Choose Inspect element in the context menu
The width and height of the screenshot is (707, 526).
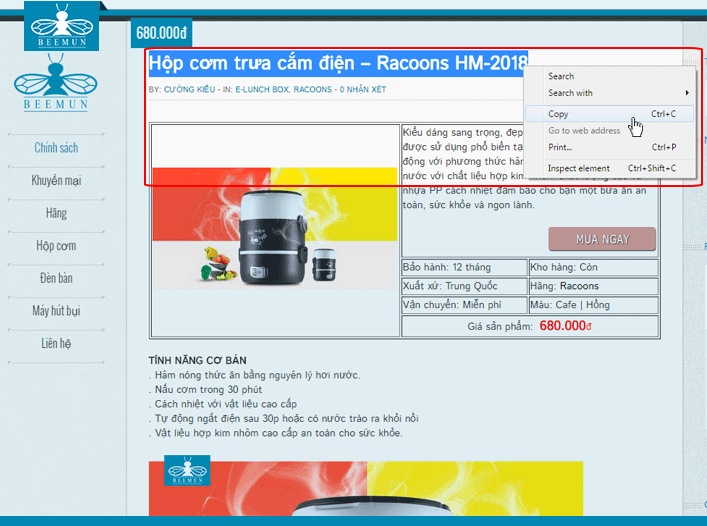click(x=609, y=168)
